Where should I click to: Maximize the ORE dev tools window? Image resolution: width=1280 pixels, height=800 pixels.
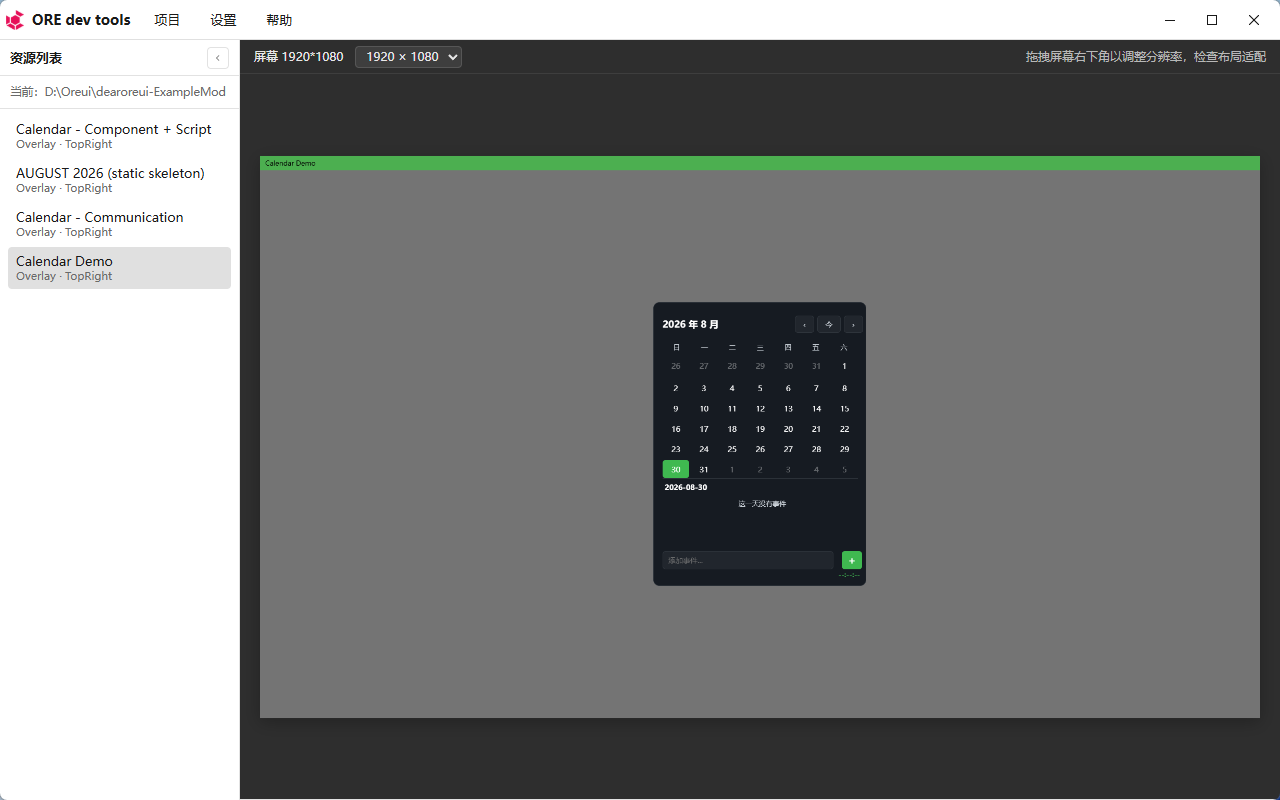click(x=1212, y=20)
